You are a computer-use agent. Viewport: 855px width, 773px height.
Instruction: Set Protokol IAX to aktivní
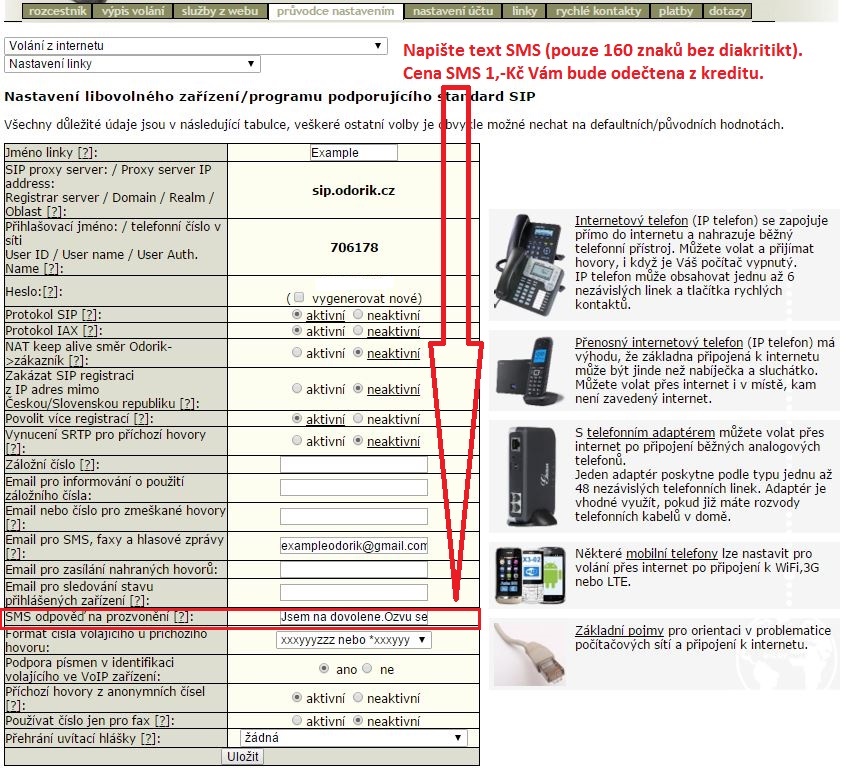point(297,330)
